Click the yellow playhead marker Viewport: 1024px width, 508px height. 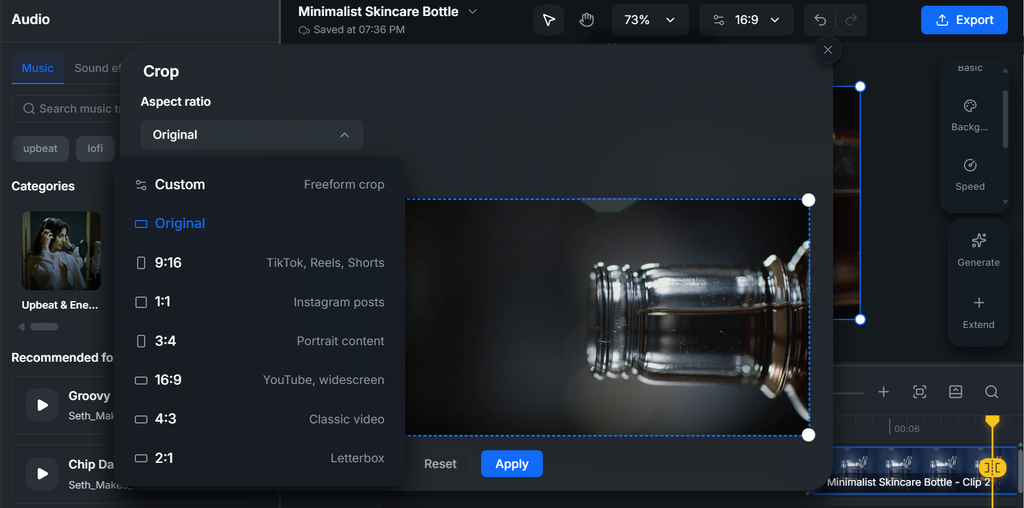click(992, 421)
